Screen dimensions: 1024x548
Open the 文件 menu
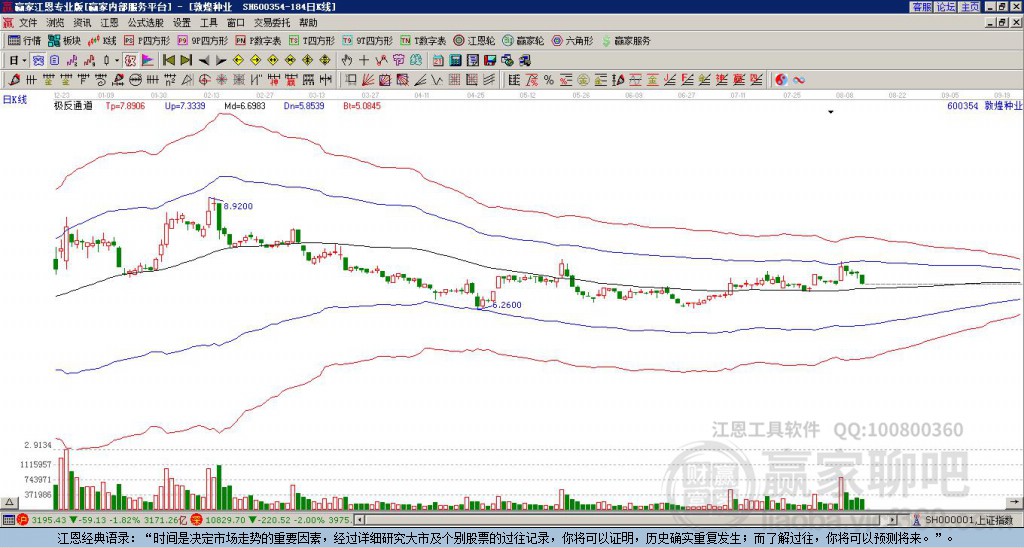27,23
